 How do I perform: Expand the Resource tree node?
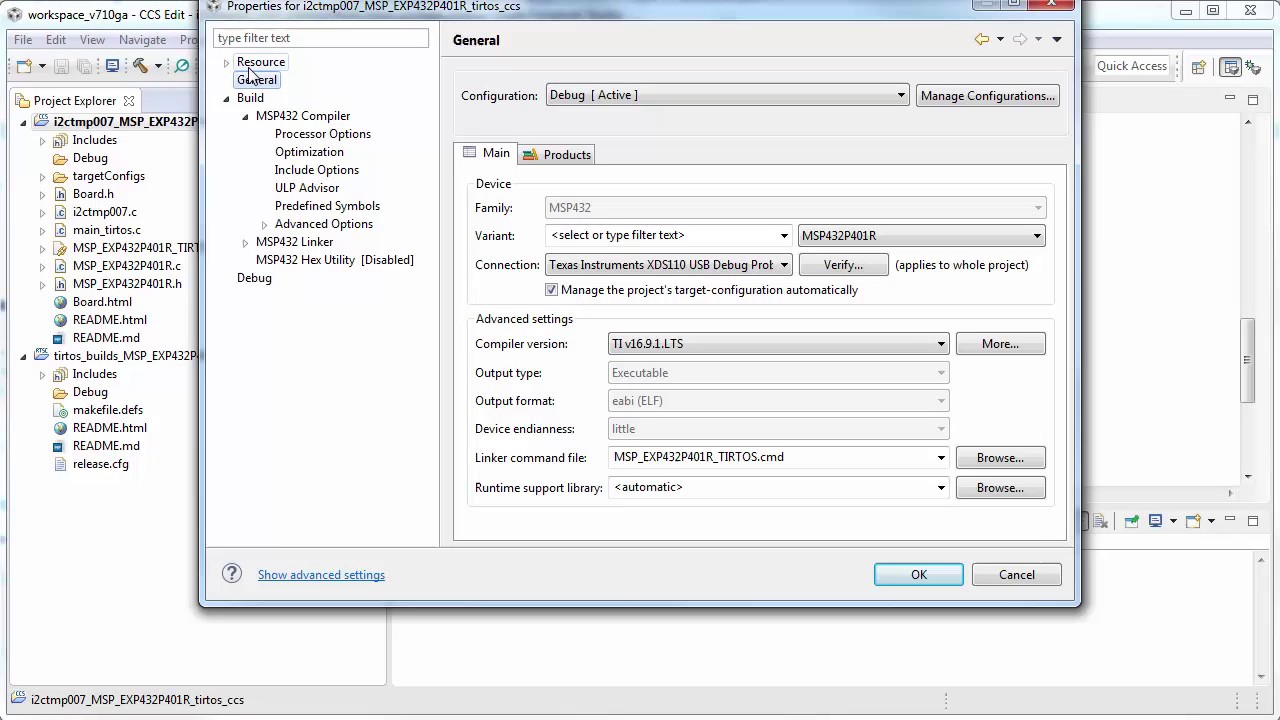click(x=226, y=62)
